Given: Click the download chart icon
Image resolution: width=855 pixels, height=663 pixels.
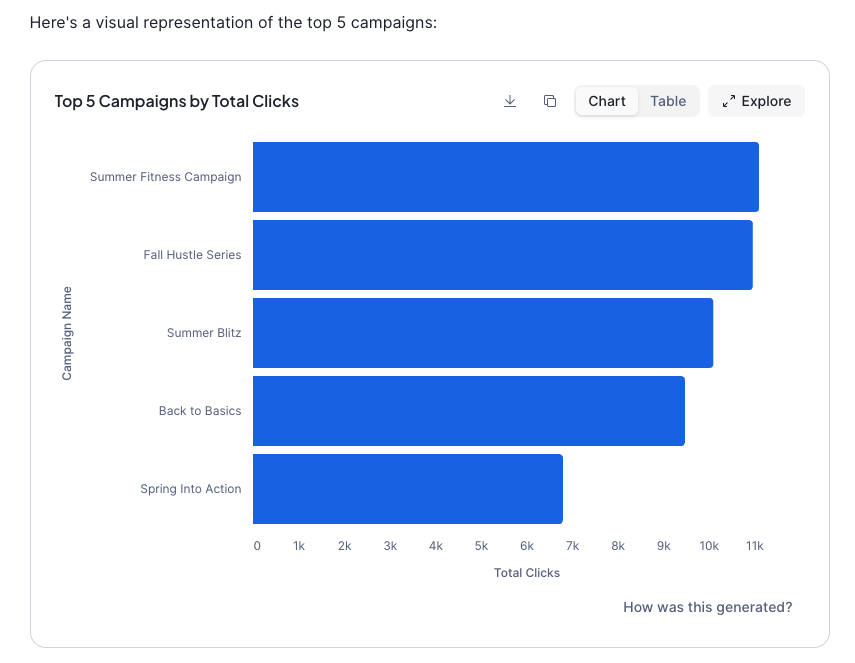Looking at the screenshot, I should coord(510,101).
